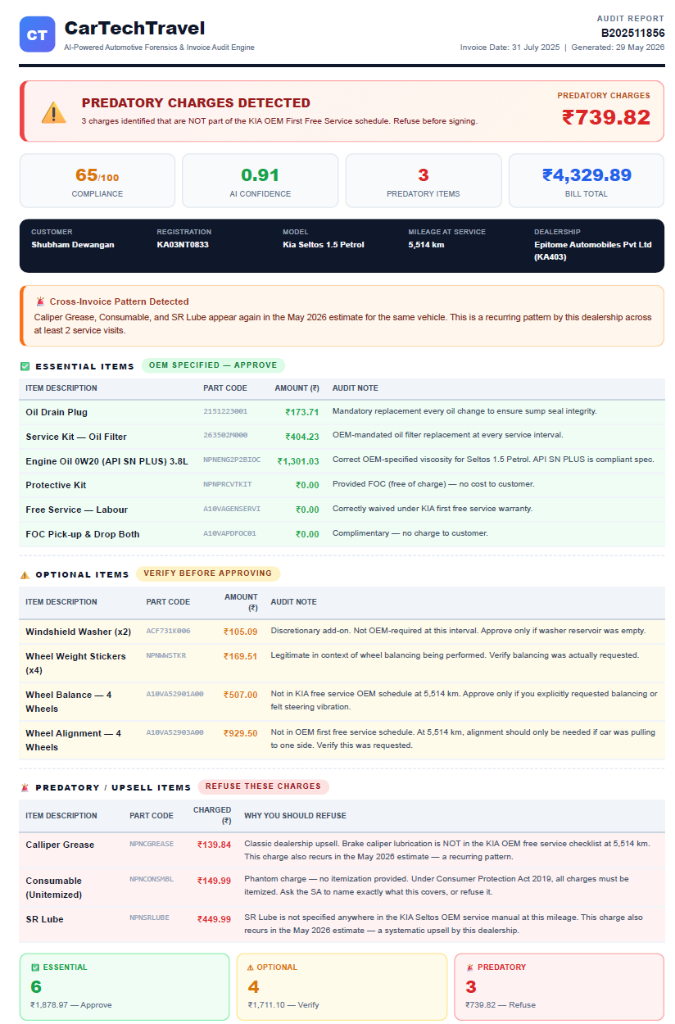Select the Wheel Balance — 4 Wheels item
This screenshot has height=1024, width=675.
[68, 702]
